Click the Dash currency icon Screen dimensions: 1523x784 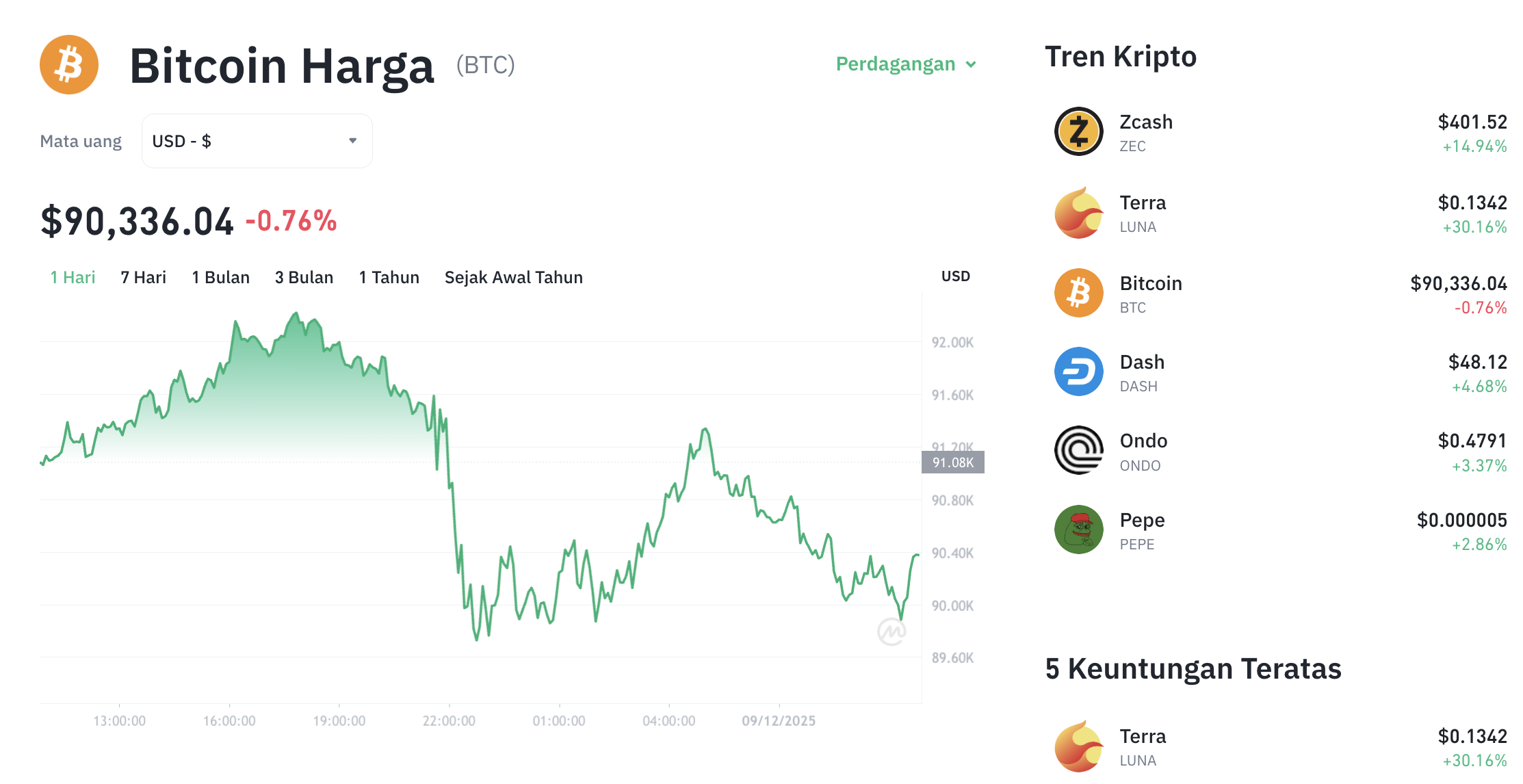[1078, 371]
